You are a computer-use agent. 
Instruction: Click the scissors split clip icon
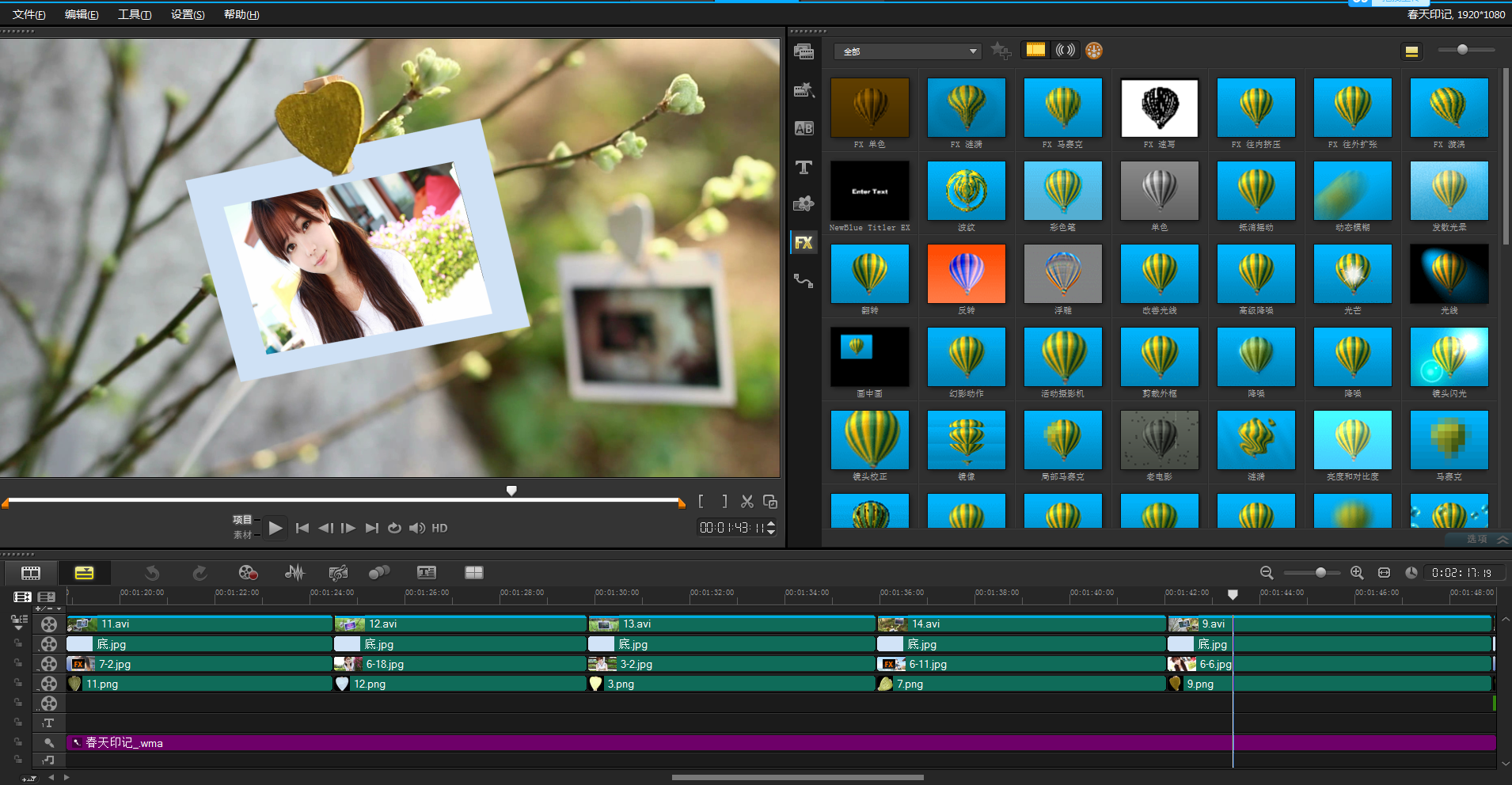tap(747, 502)
